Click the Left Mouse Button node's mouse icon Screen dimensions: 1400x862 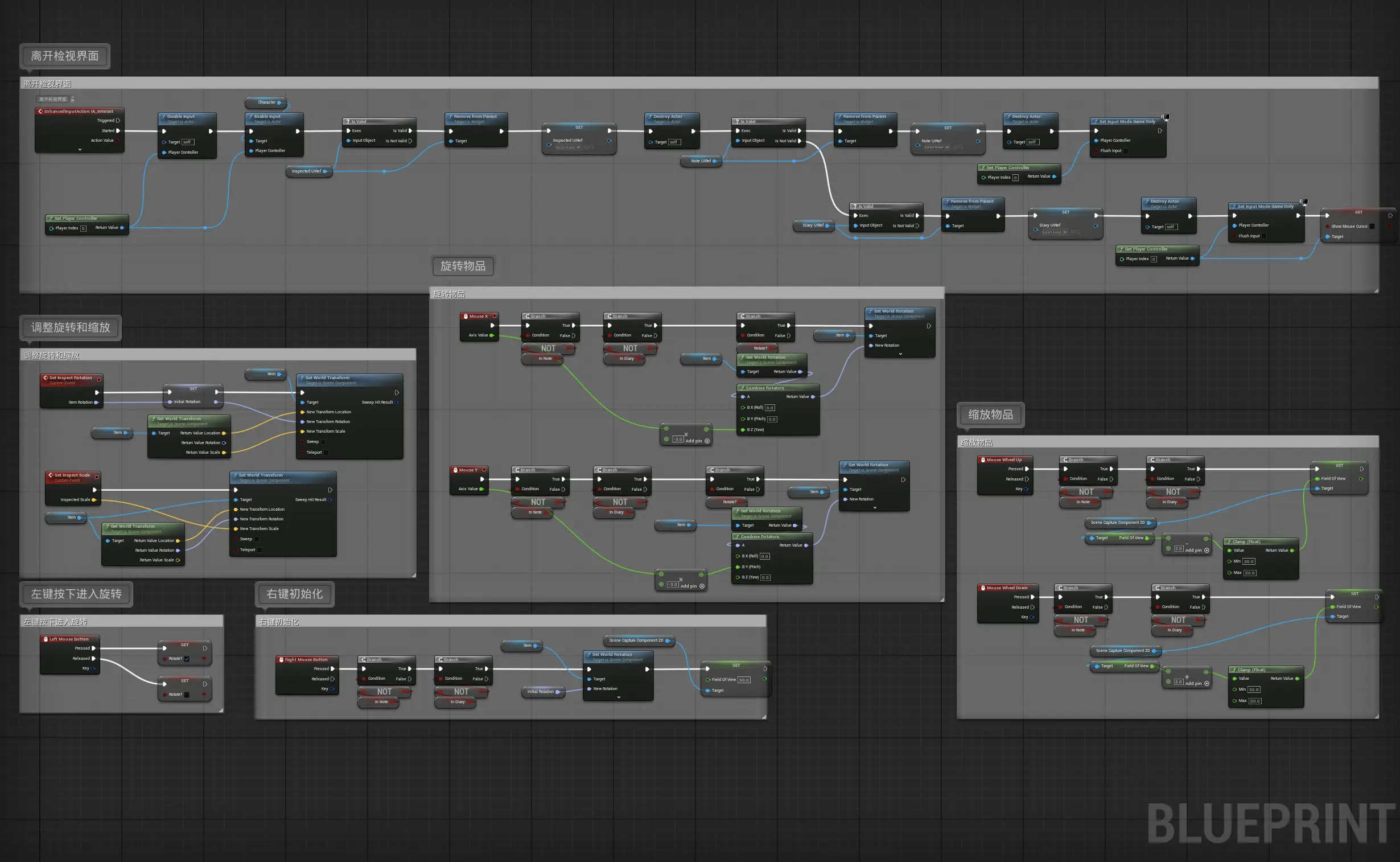46,639
